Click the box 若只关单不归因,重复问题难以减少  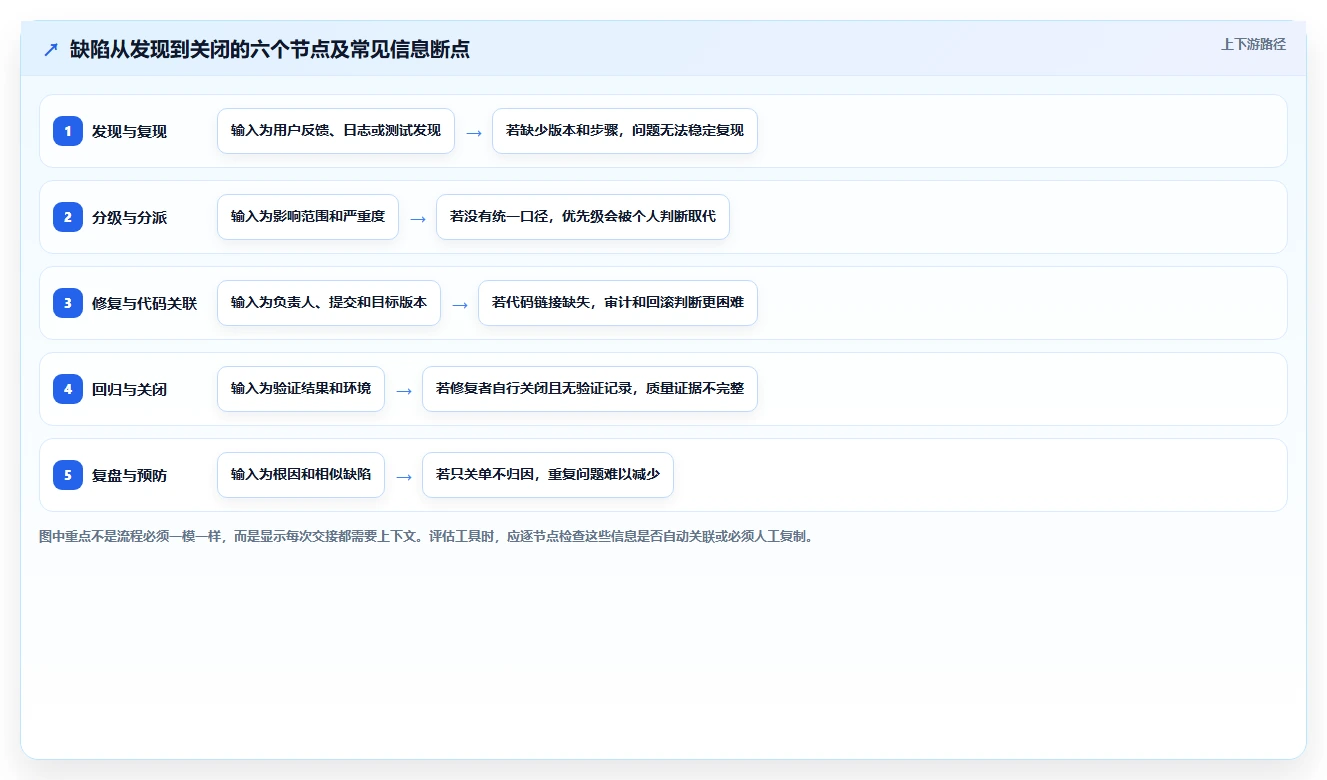click(548, 475)
